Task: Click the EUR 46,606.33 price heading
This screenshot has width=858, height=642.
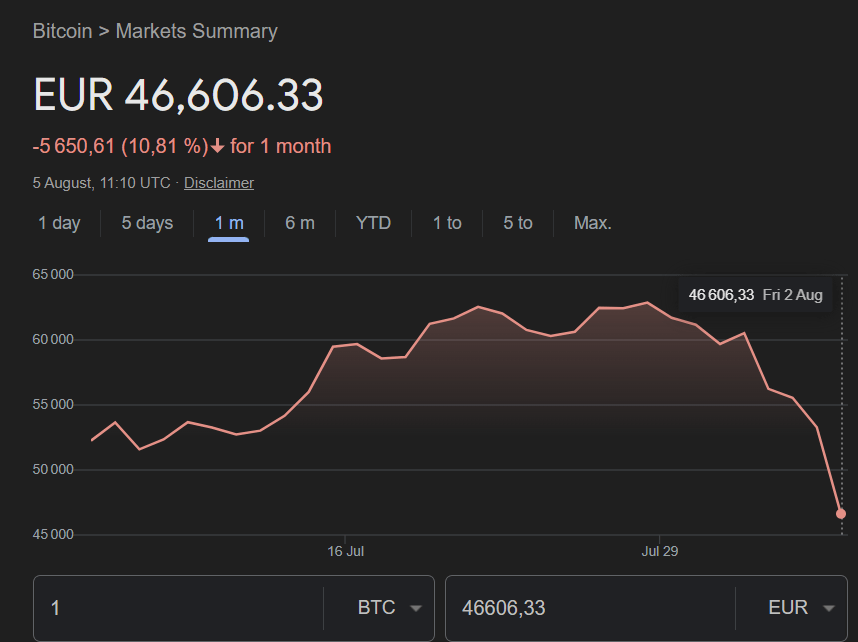Action: click(178, 96)
